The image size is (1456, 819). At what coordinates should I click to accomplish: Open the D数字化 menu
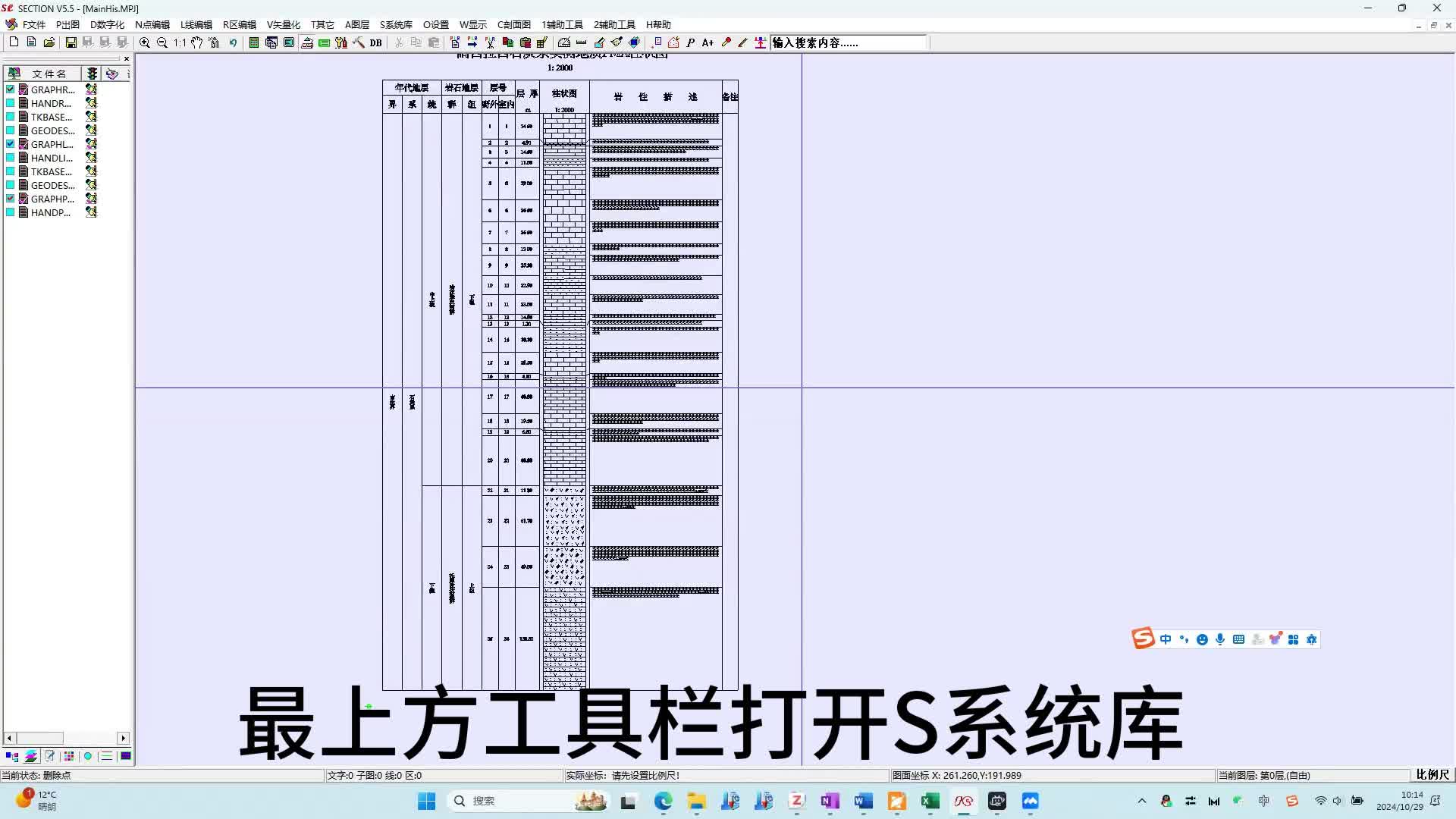click(x=107, y=25)
